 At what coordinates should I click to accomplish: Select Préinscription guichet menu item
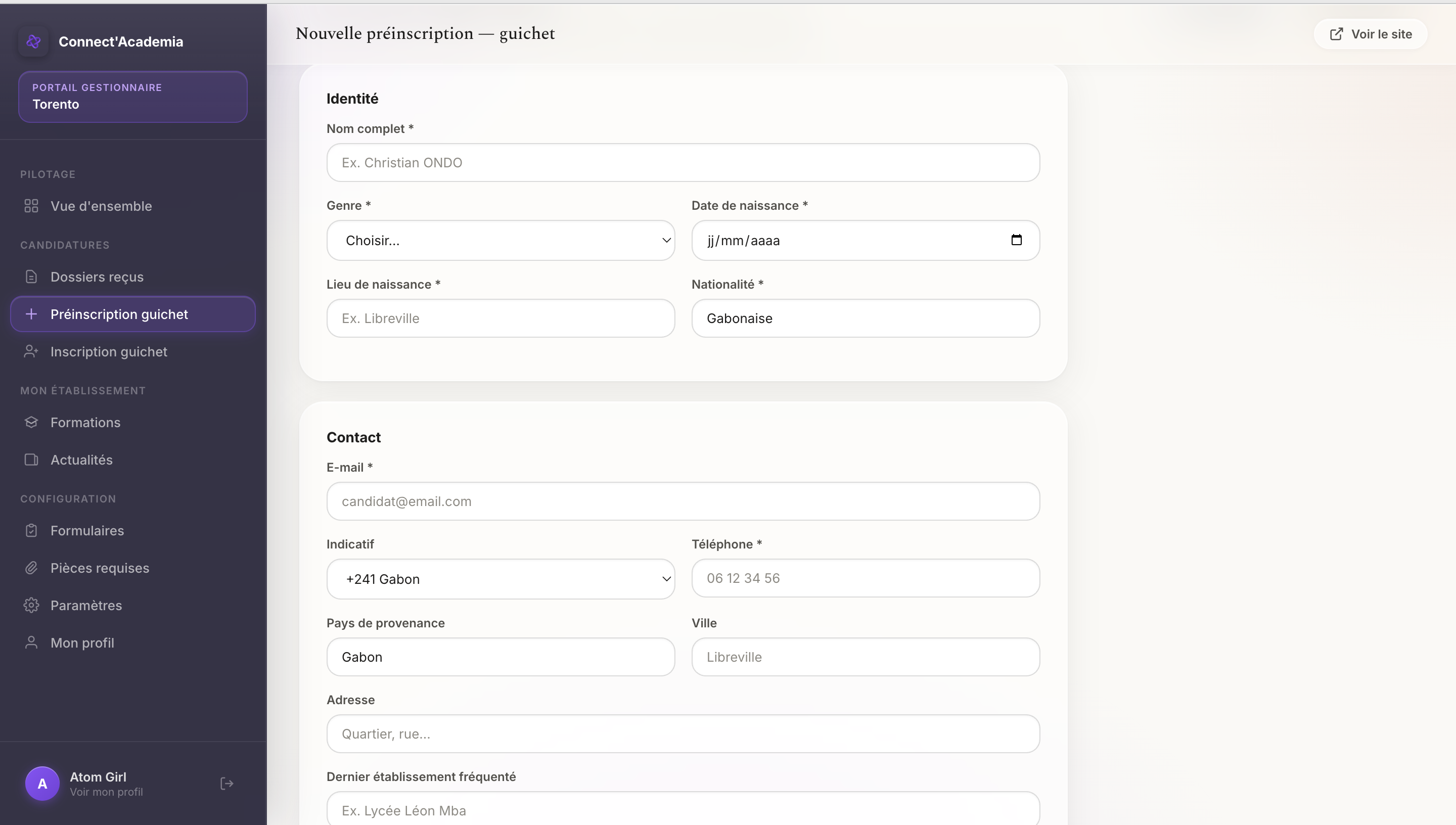[133, 314]
